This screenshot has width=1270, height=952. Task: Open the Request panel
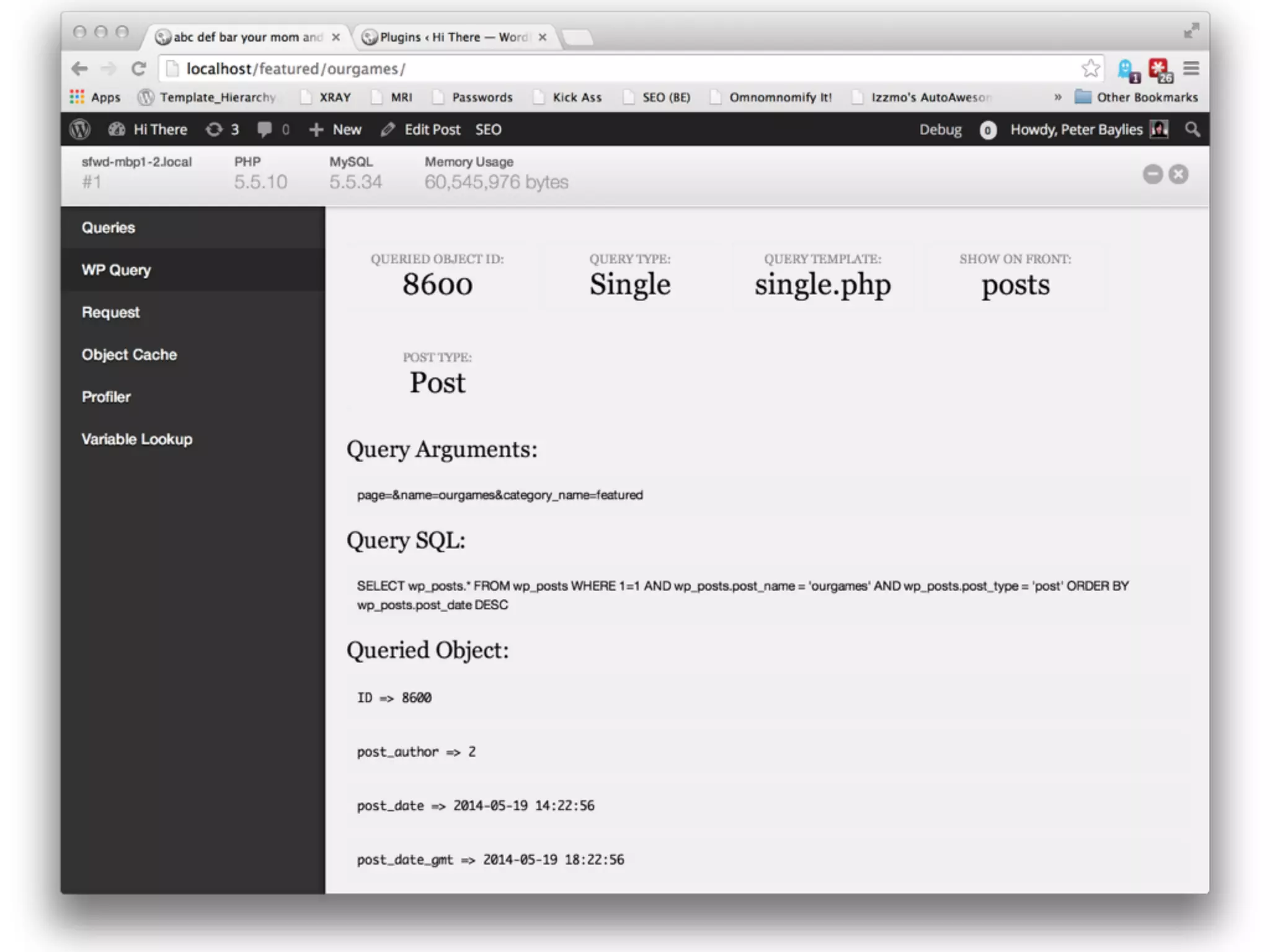pyautogui.click(x=193, y=312)
